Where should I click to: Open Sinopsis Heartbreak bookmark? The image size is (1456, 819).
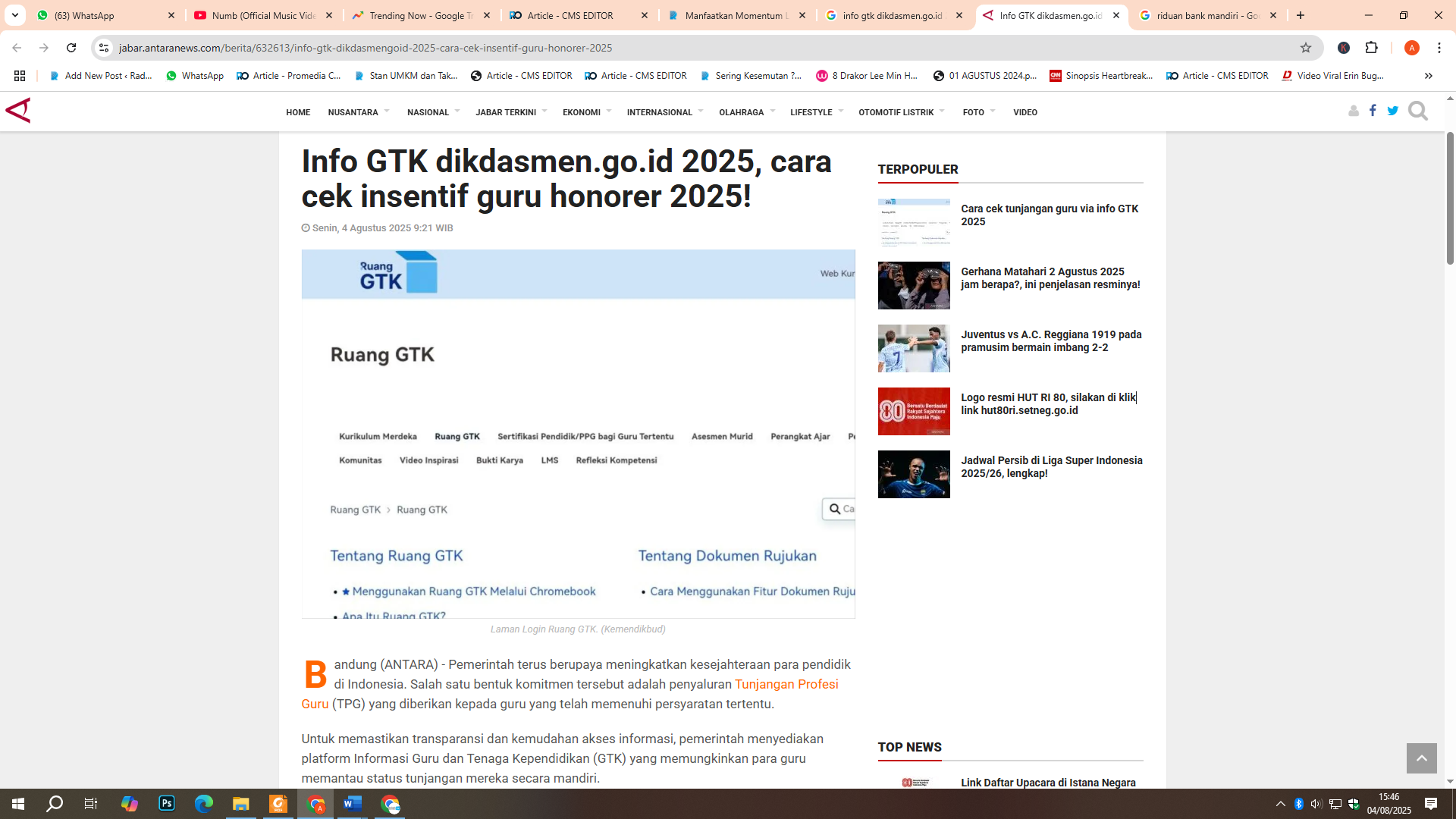[1101, 76]
